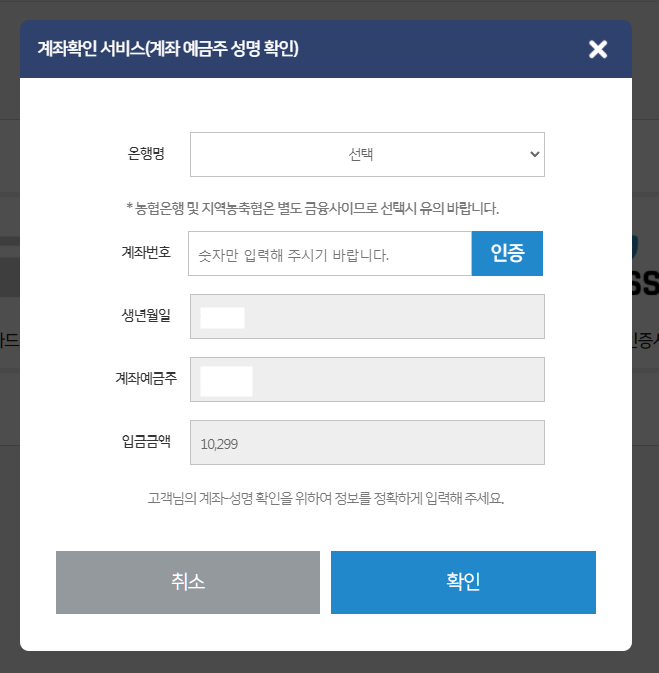Screen dimensions: 659x673
Task: Click the 입금금액 field showing 10,299
Action: 367,442
